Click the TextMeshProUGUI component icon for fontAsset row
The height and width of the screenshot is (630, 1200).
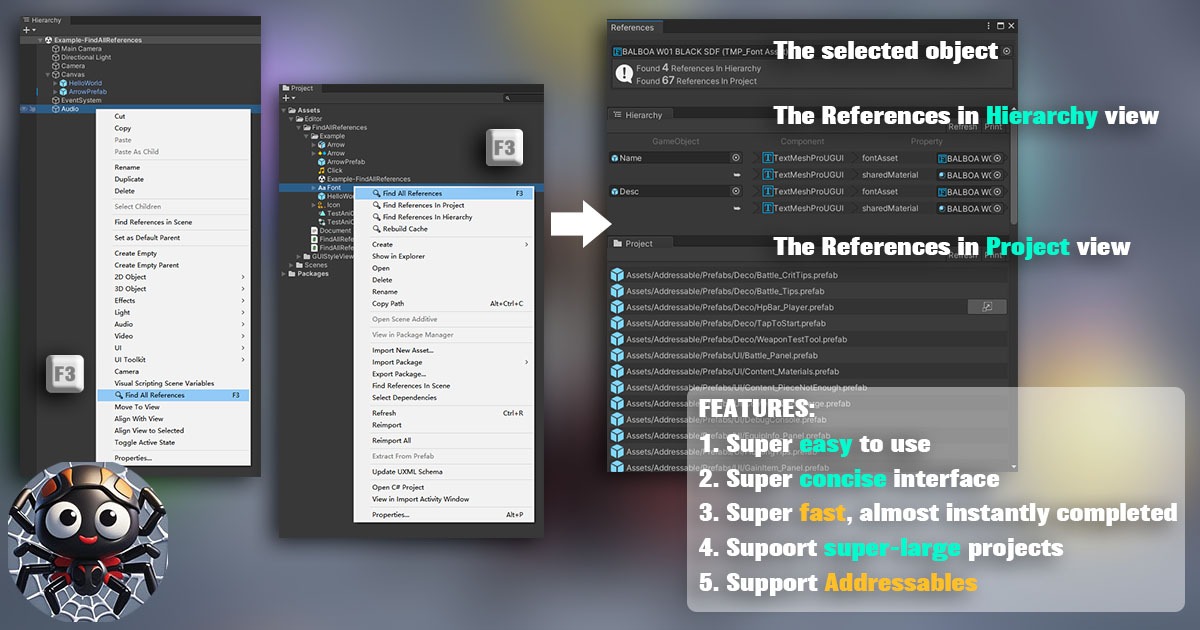(768, 158)
